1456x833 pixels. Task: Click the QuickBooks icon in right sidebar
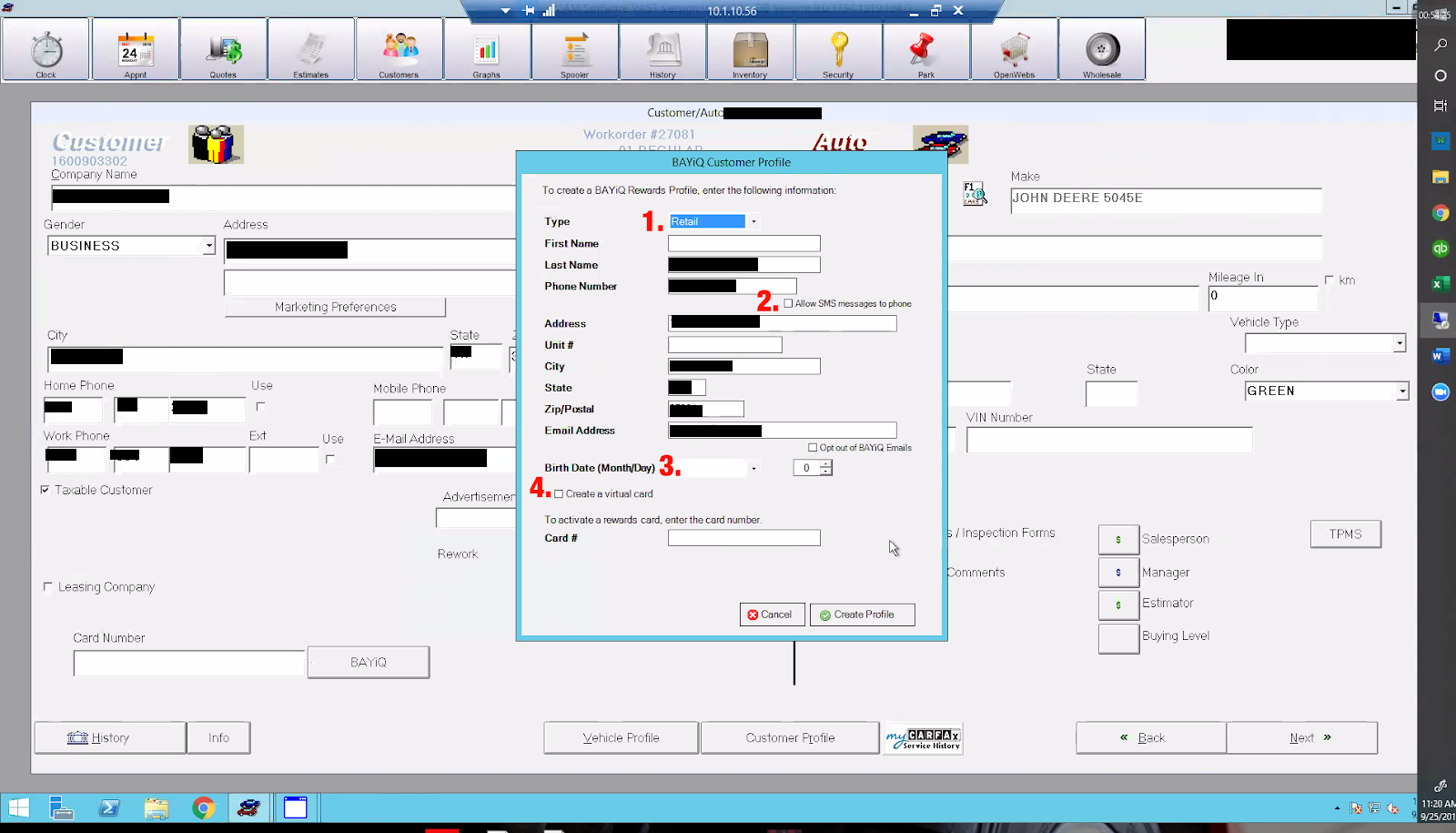point(1440,249)
